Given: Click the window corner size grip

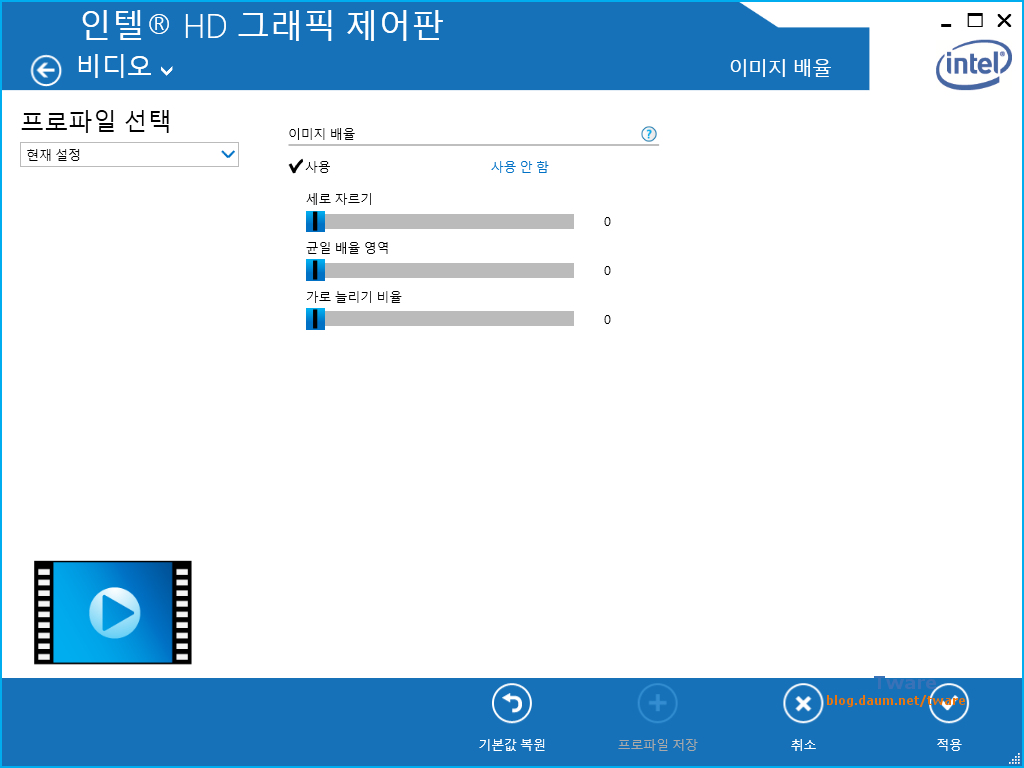Looking at the screenshot, I should click(1016, 760).
